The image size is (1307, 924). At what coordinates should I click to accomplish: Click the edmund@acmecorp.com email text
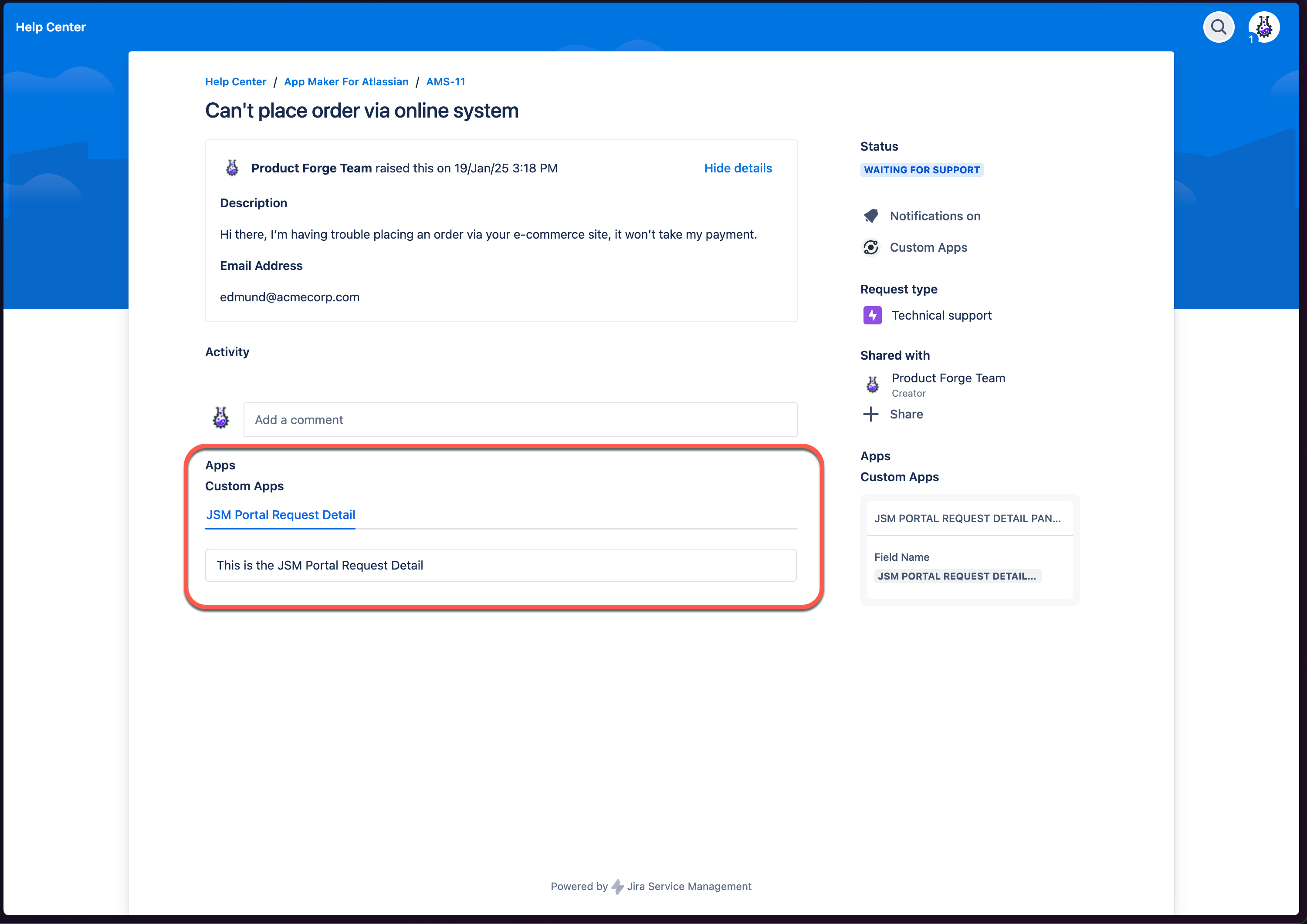pos(290,297)
